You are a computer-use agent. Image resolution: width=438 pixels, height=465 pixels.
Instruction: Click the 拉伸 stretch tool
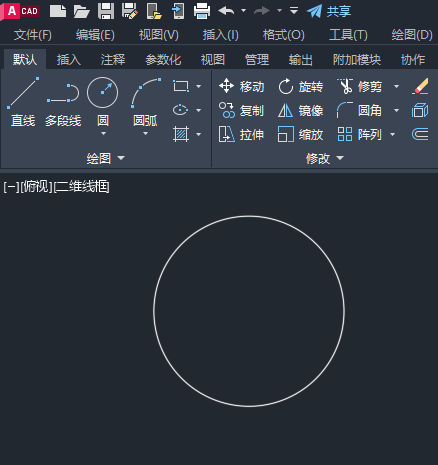coord(241,134)
